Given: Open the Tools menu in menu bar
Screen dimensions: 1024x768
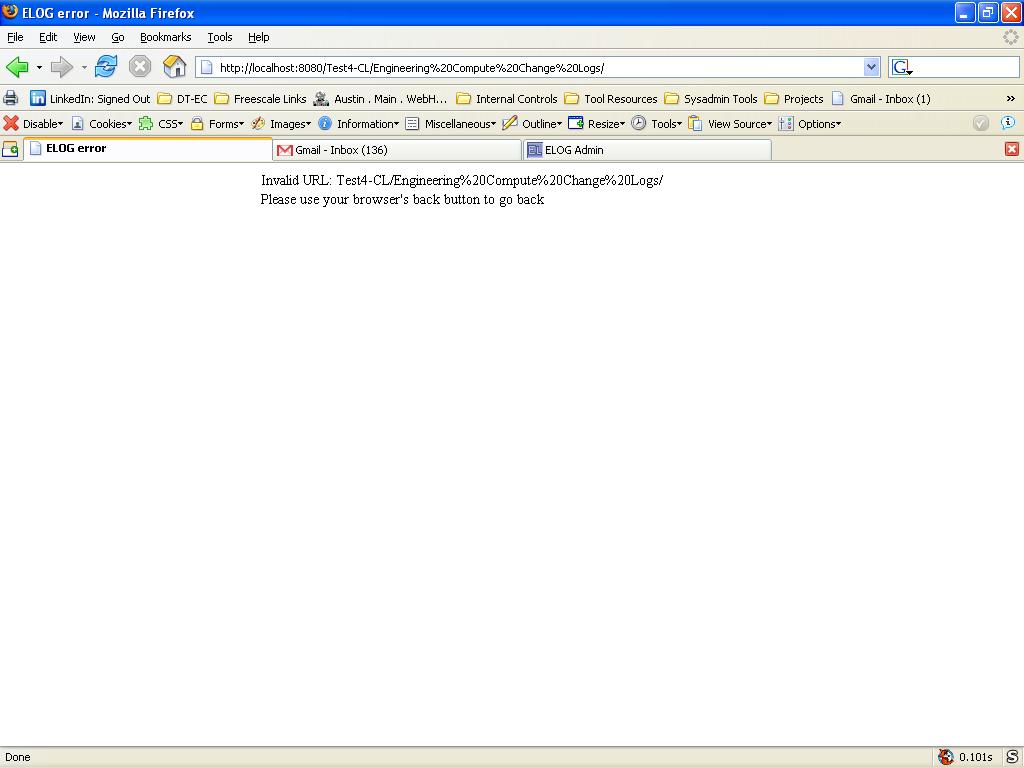Looking at the screenshot, I should (219, 37).
